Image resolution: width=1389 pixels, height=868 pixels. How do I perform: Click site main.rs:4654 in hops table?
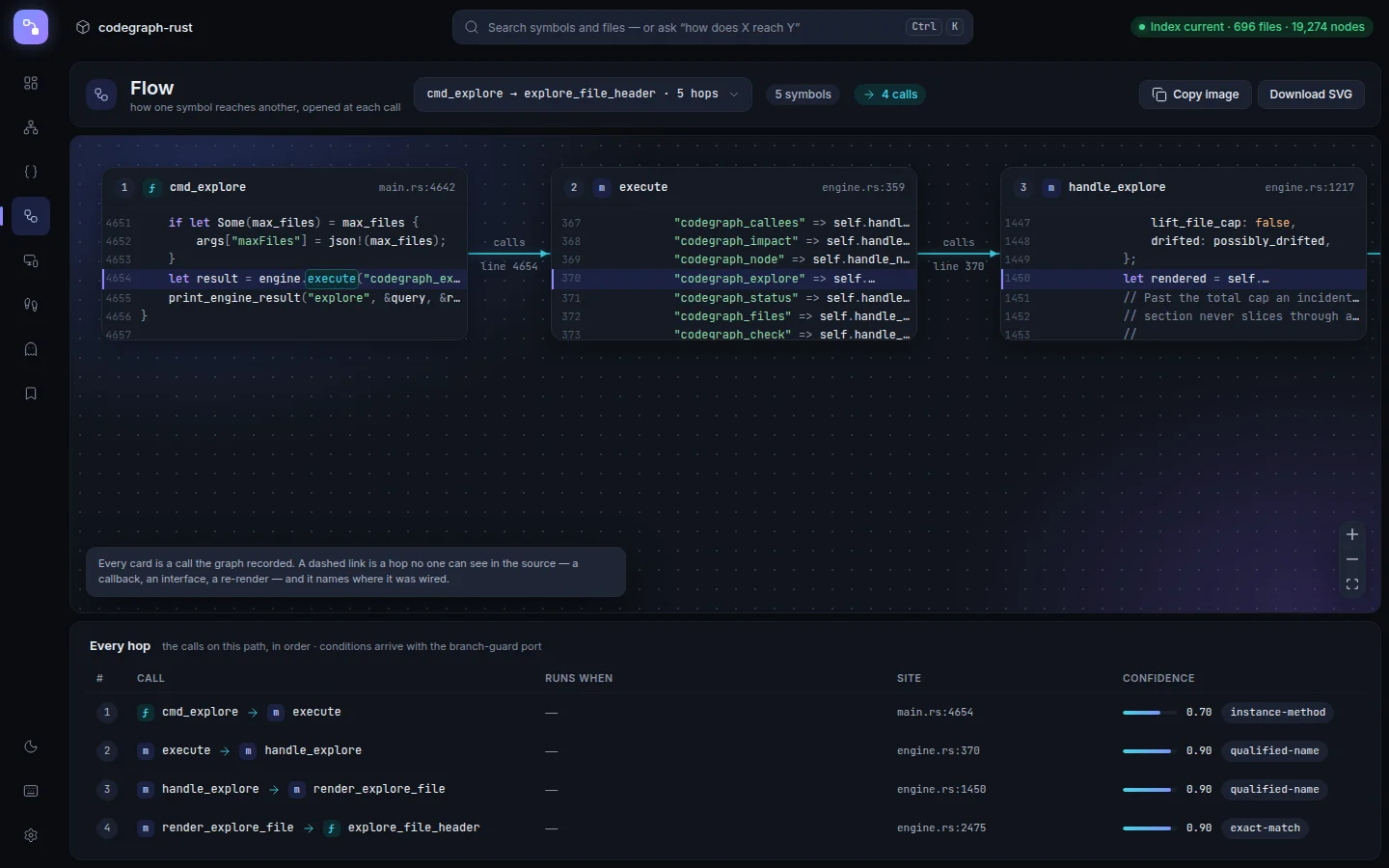(x=935, y=713)
